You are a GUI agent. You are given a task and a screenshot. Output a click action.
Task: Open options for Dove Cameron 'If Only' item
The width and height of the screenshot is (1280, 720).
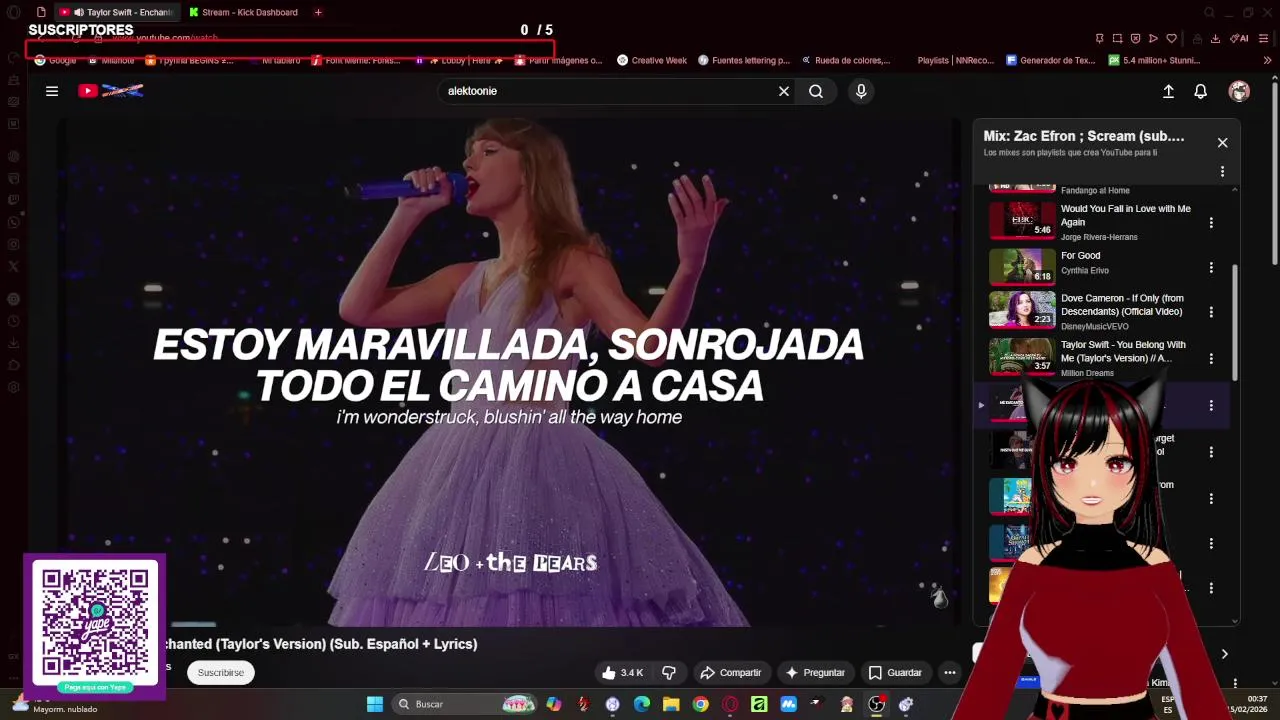(x=1211, y=312)
